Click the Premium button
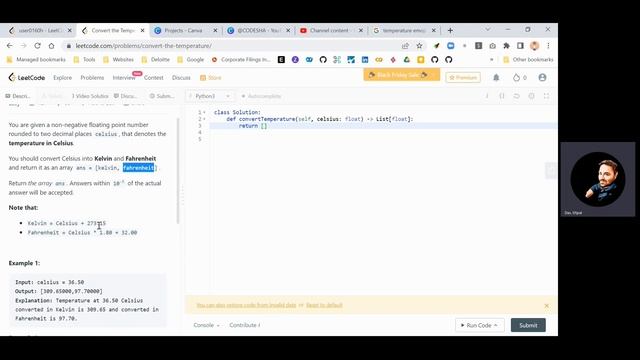Screen dimensions: 640x360 (463, 78)
